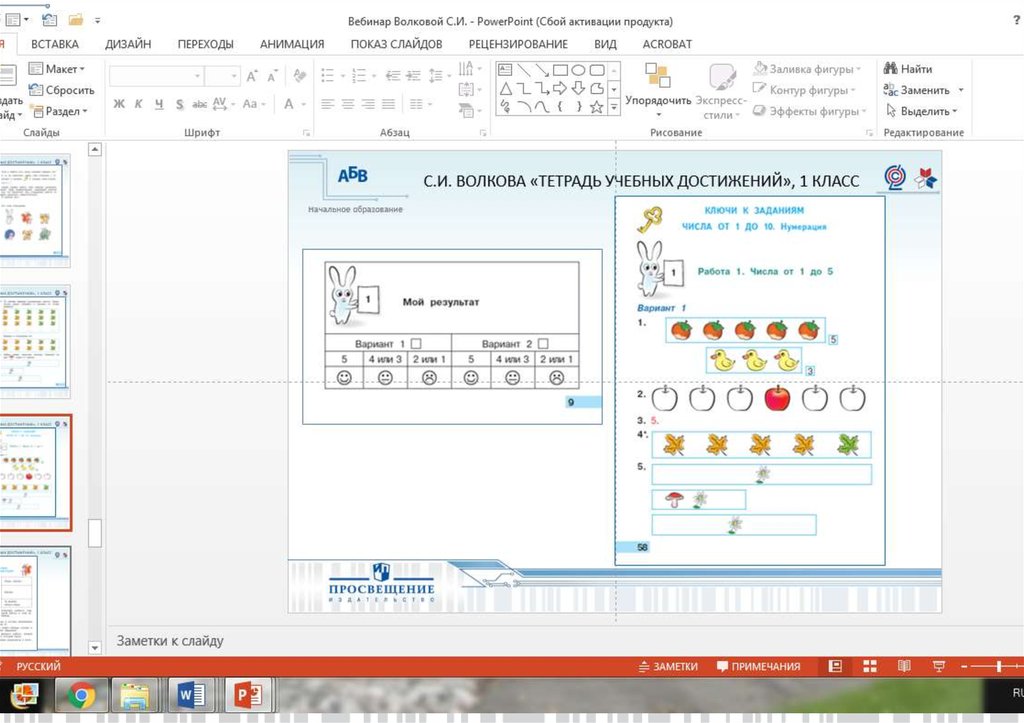The height and width of the screenshot is (723, 1024).
Task: Apply bold with the Ж icon
Action: [119, 104]
